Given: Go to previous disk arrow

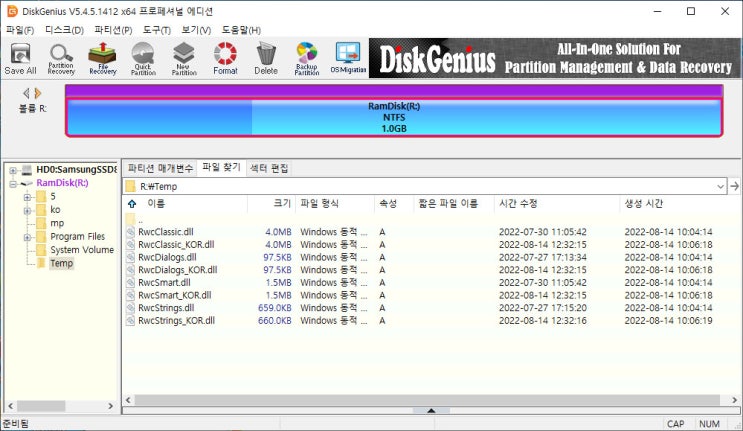Looking at the screenshot, I should [27, 93].
